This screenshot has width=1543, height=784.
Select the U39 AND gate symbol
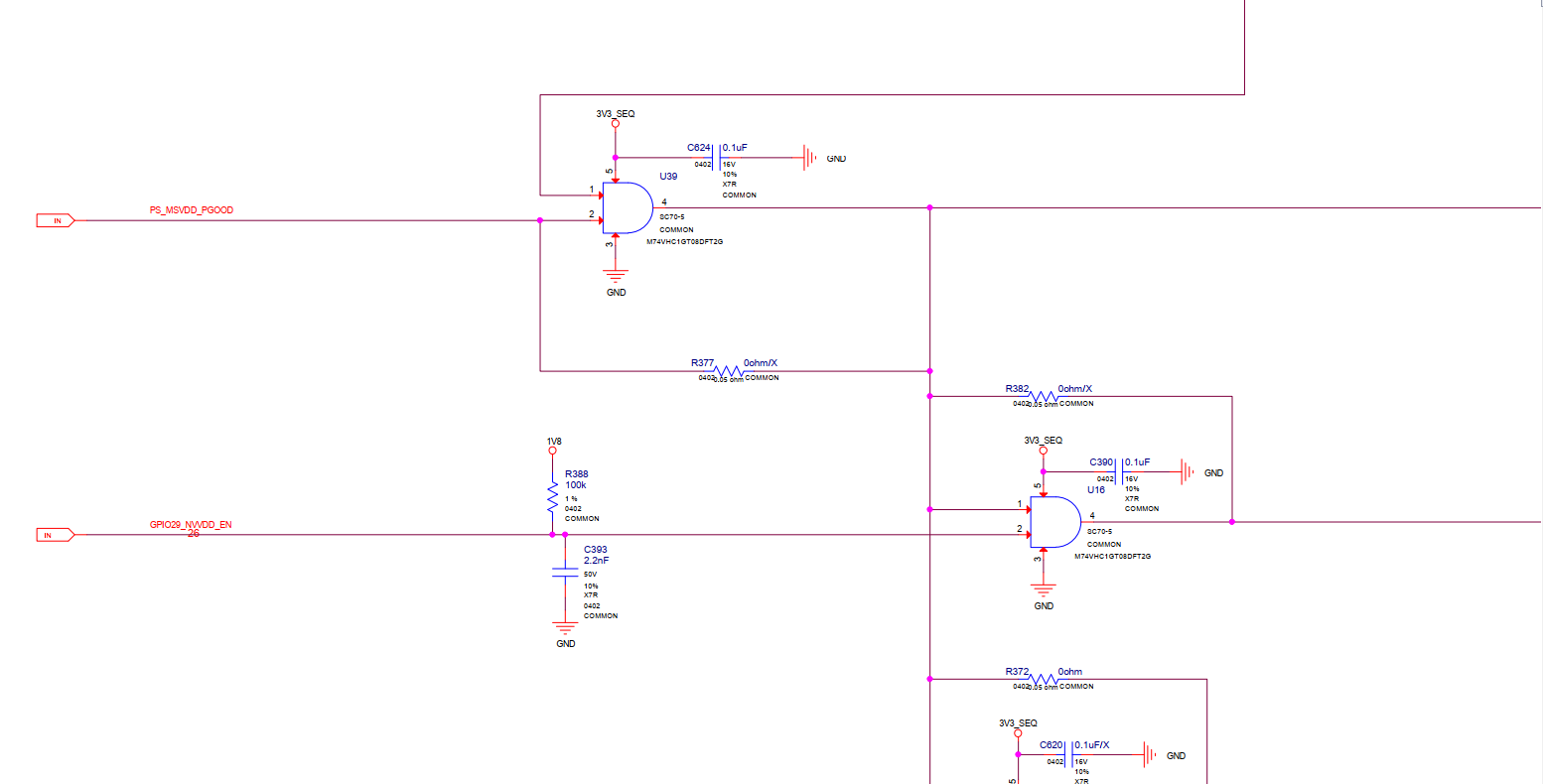(x=628, y=207)
